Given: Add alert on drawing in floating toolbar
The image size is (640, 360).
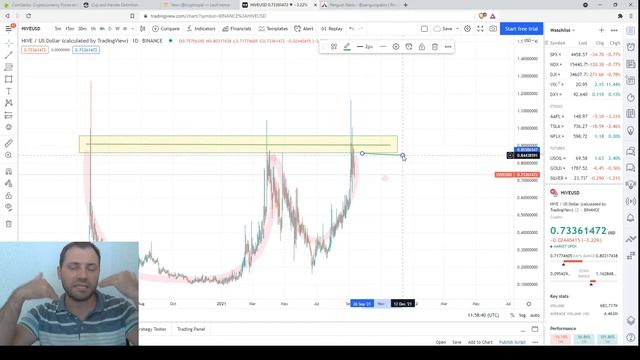Looking at the screenshot, I should pyautogui.click(x=409, y=47).
